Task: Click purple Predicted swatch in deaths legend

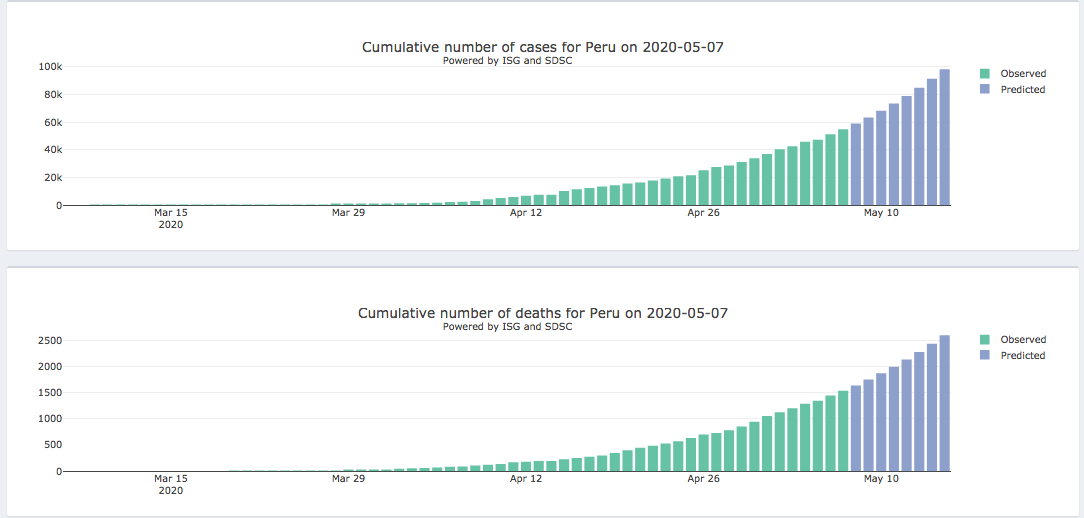Action: (x=985, y=356)
